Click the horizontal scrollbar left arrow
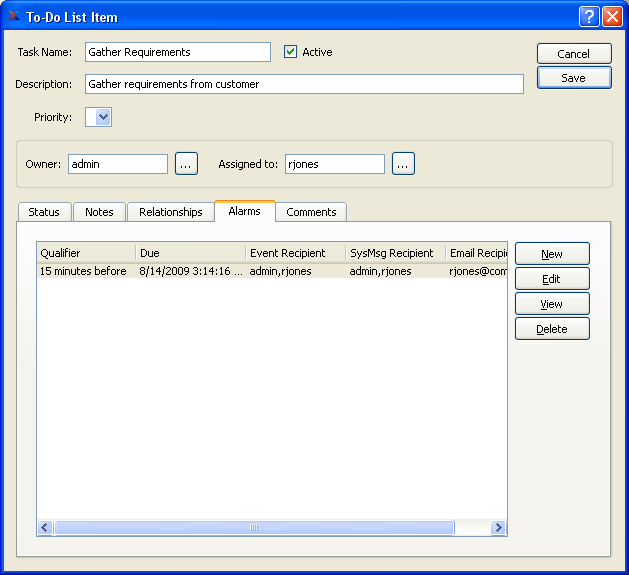This screenshot has width=629, height=575. coord(45,527)
